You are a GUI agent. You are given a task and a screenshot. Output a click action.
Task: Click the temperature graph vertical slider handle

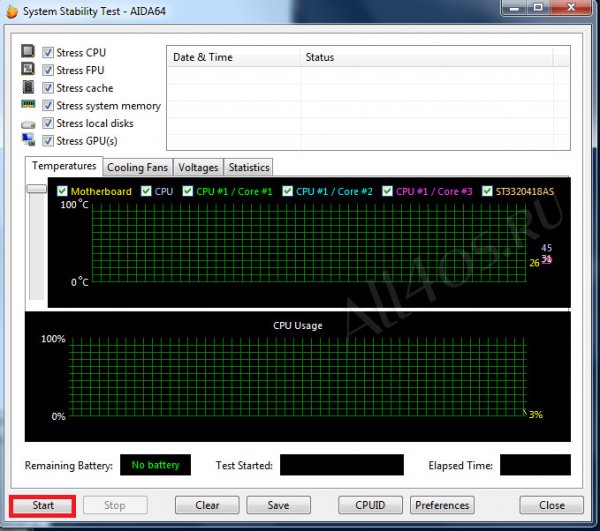(37, 189)
